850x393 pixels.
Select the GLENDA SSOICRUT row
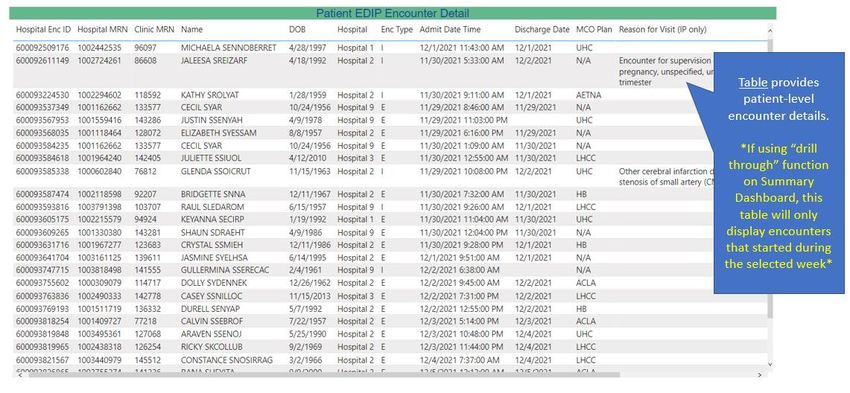point(390,176)
